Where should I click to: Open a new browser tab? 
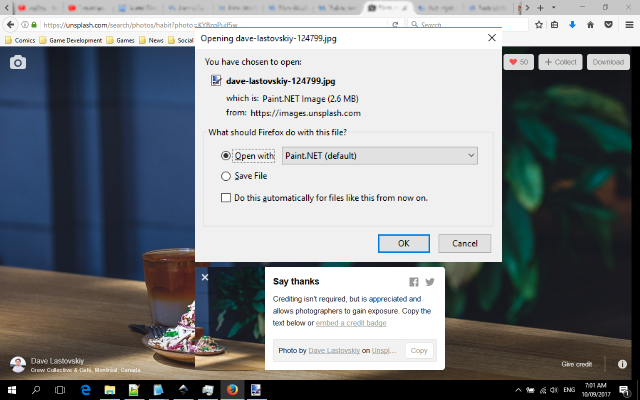coord(540,8)
